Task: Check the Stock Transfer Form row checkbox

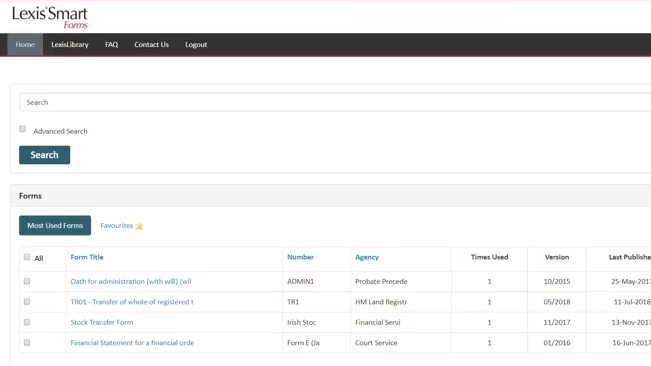Action: 27,322
